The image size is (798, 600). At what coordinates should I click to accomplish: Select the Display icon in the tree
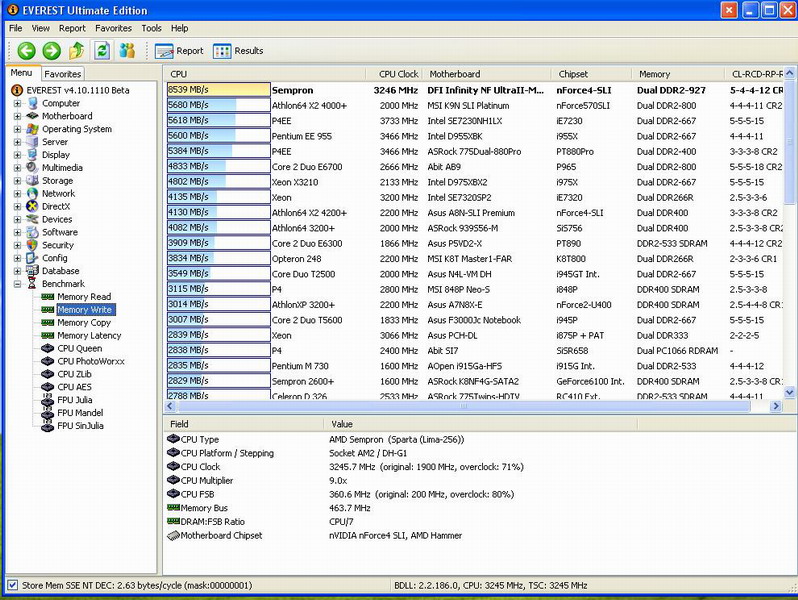click(33, 155)
